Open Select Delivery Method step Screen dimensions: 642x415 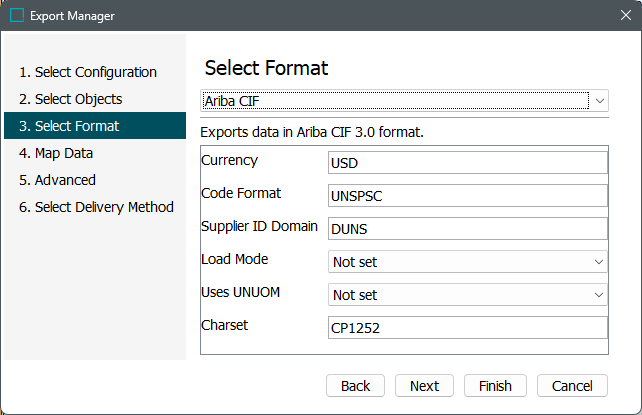click(x=96, y=207)
